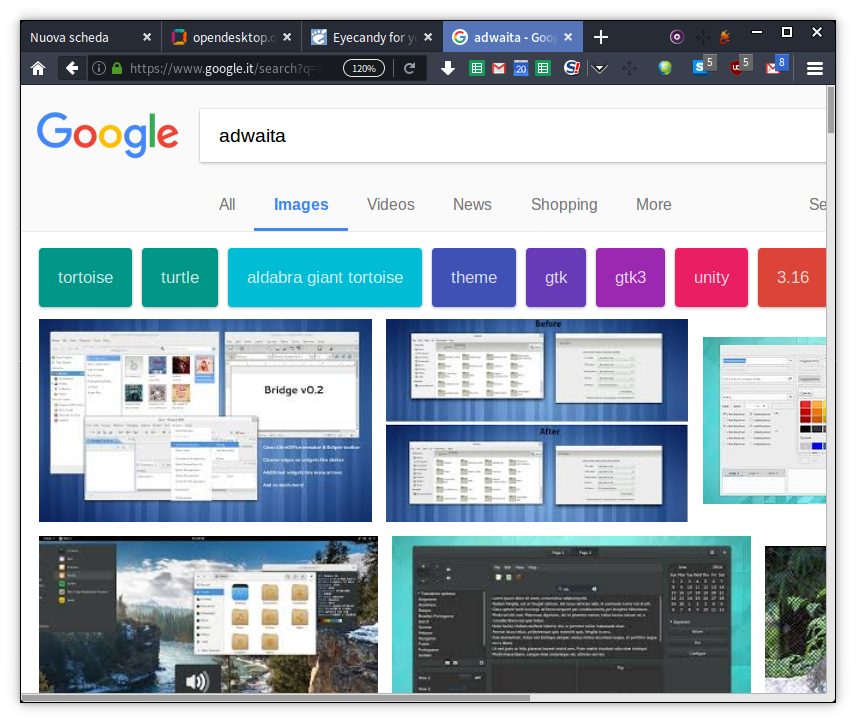Click the move-arrows icon left of the globe
Image resolution: width=856 pixels, height=723 pixels.
629,68
